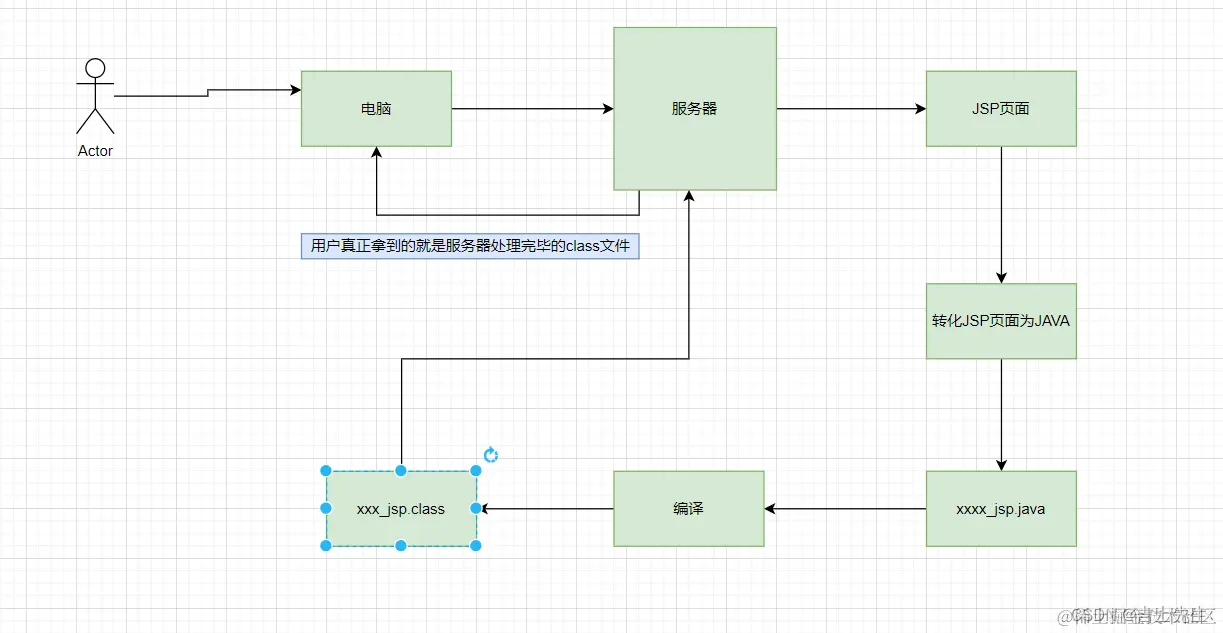Select the 编译 (Compile) box
1223x633 pixels.
click(x=688, y=508)
